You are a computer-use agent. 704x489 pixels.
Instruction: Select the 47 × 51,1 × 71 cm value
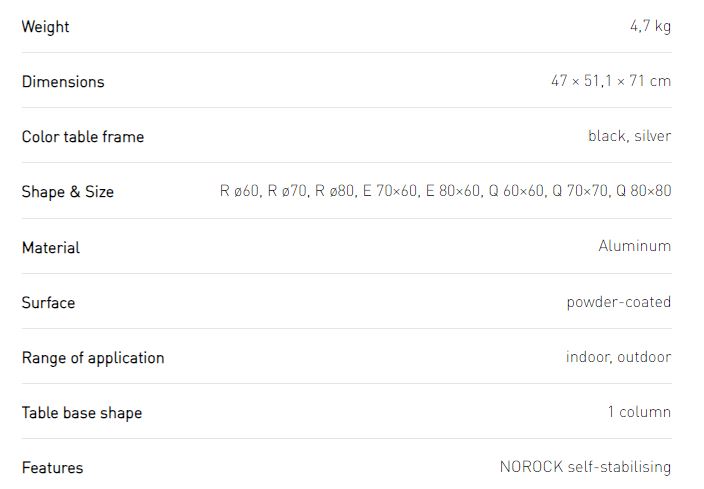tap(611, 81)
